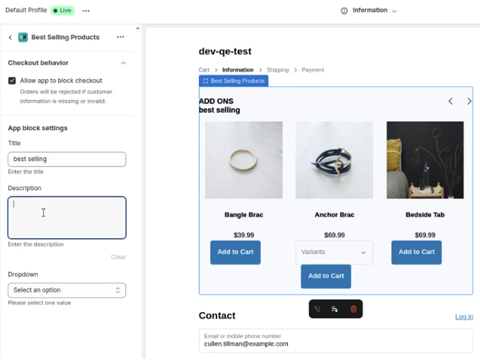Delete the block with red trash icon
480x360 pixels.
click(353, 309)
